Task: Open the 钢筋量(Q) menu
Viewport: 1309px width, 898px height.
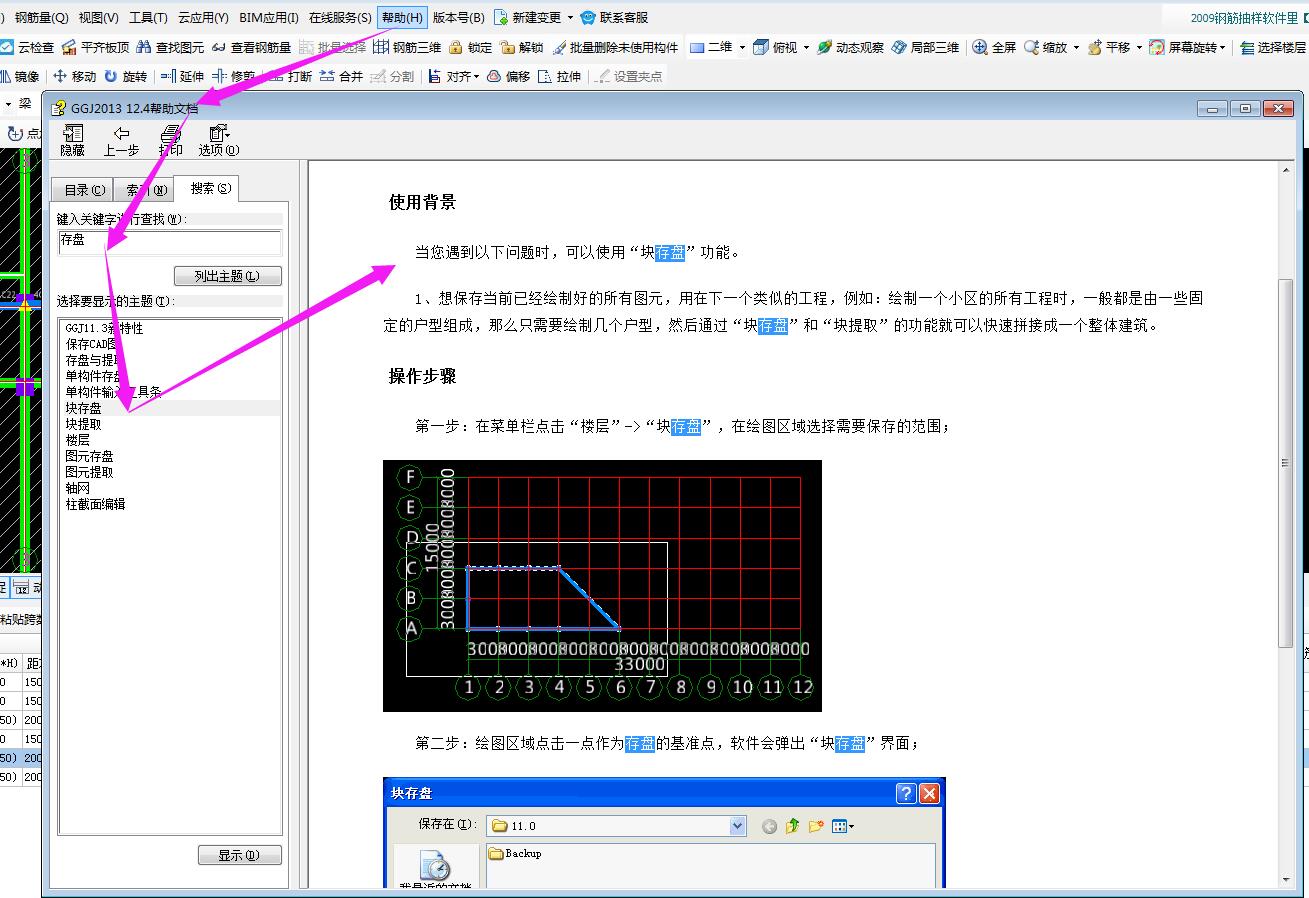Action: (x=42, y=18)
